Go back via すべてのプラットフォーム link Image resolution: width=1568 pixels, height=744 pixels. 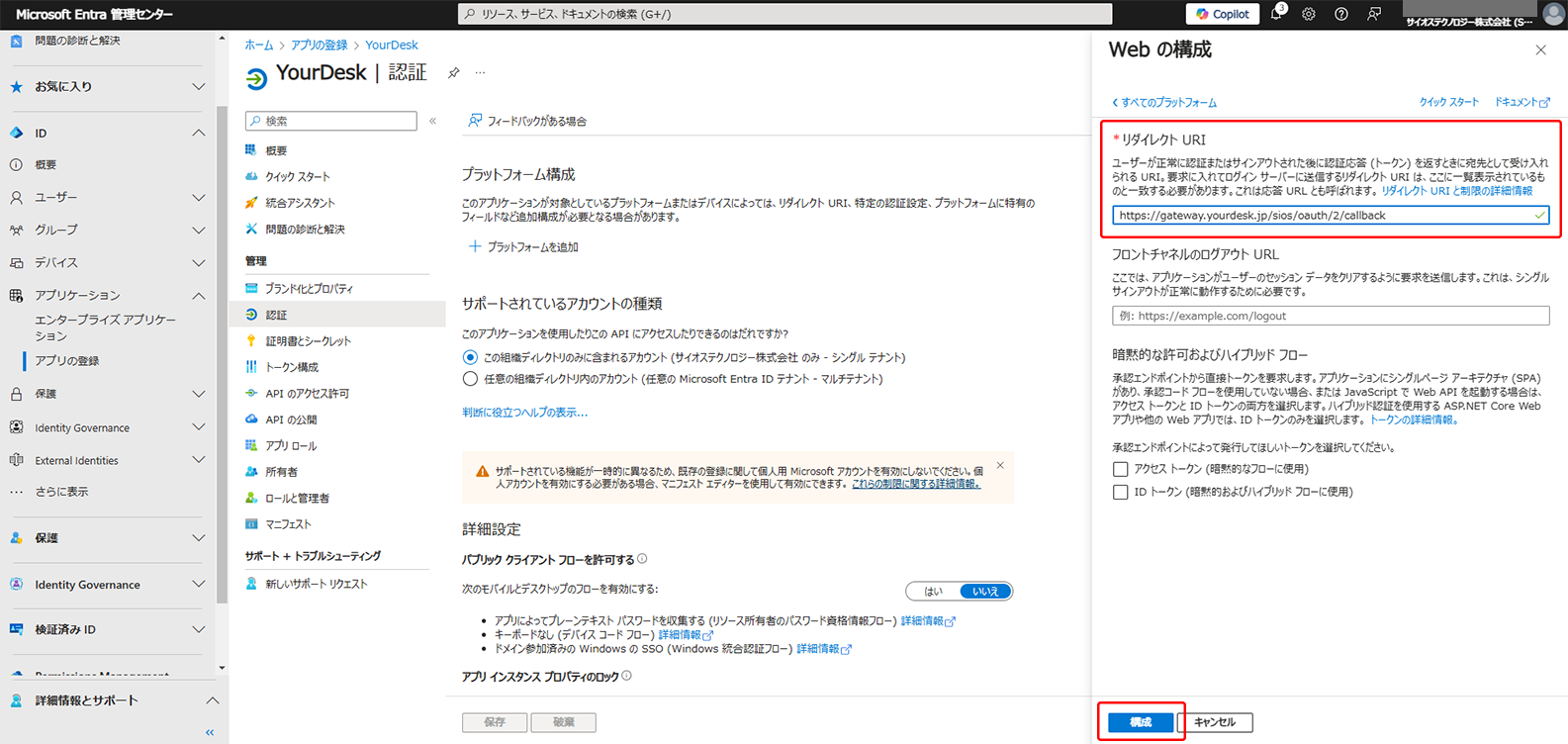click(1164, 102)
